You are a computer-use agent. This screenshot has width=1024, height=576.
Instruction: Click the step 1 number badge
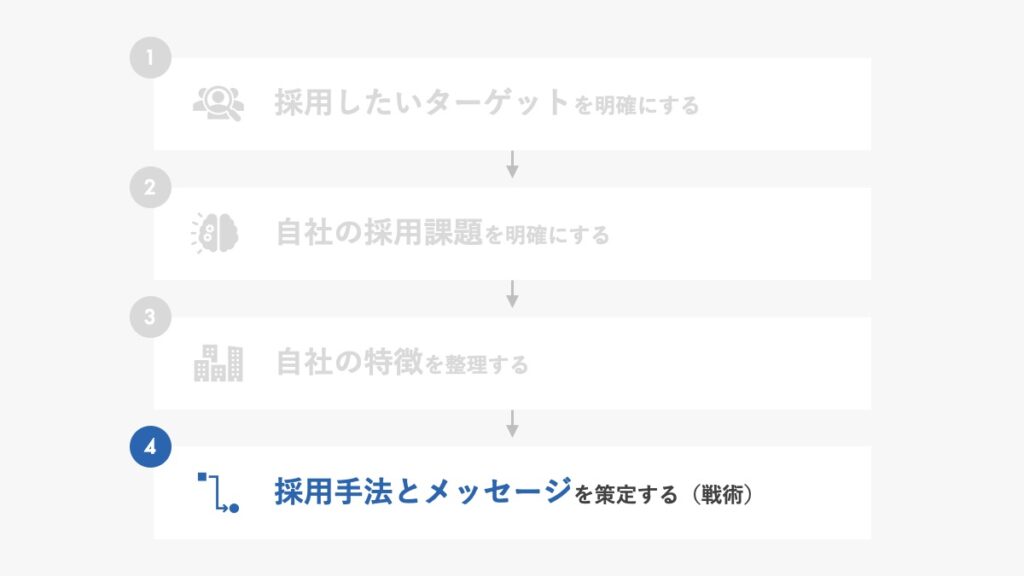(150, 57)
